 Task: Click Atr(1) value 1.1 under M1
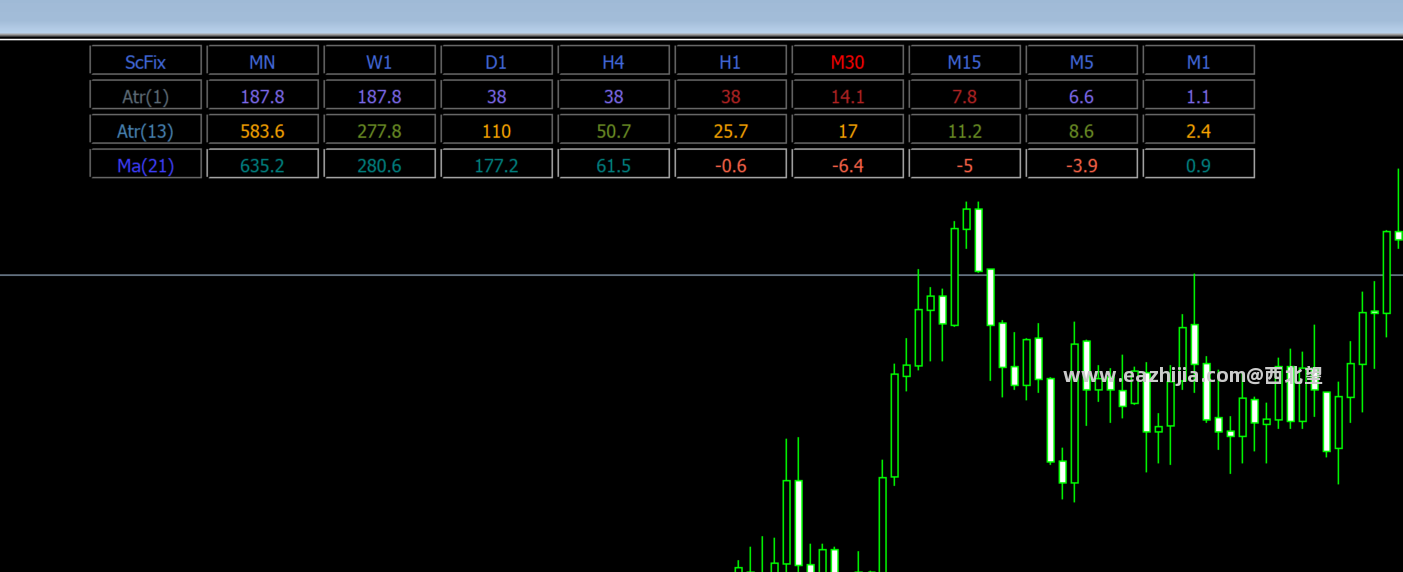1199,95
